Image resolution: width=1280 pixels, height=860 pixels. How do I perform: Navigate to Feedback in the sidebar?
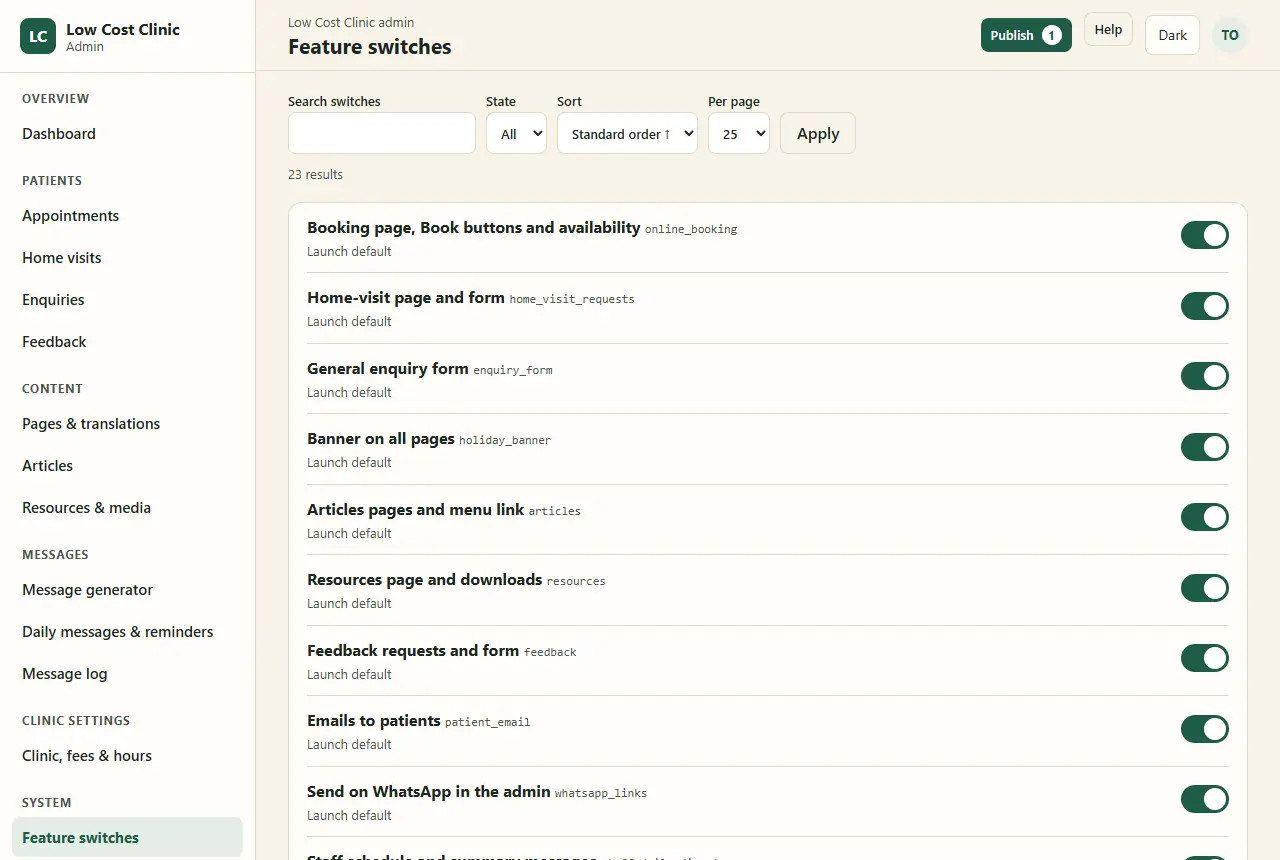(127, 342)
